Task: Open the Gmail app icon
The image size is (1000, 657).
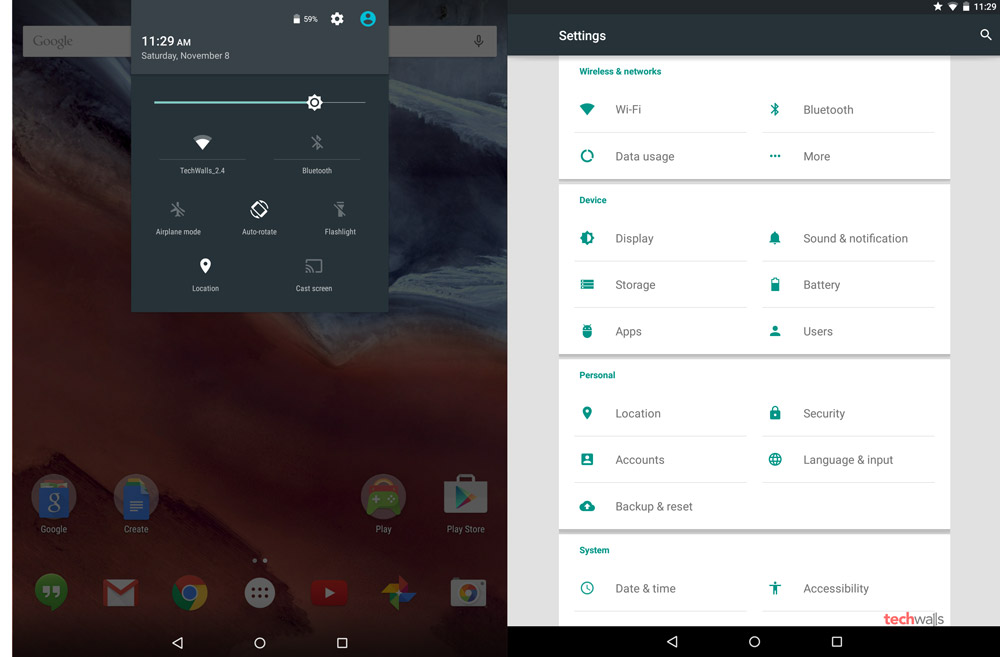Action: pos(120,593)
